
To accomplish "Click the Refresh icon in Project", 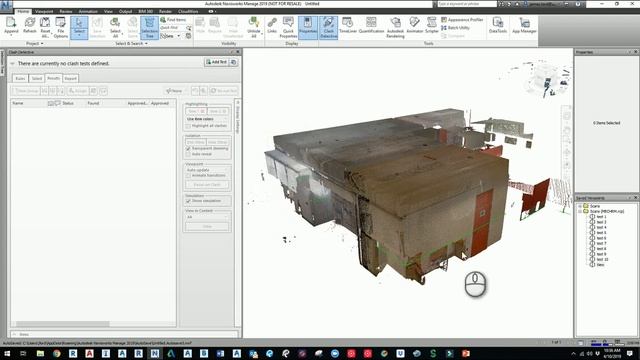I will (x=30, y=25).
